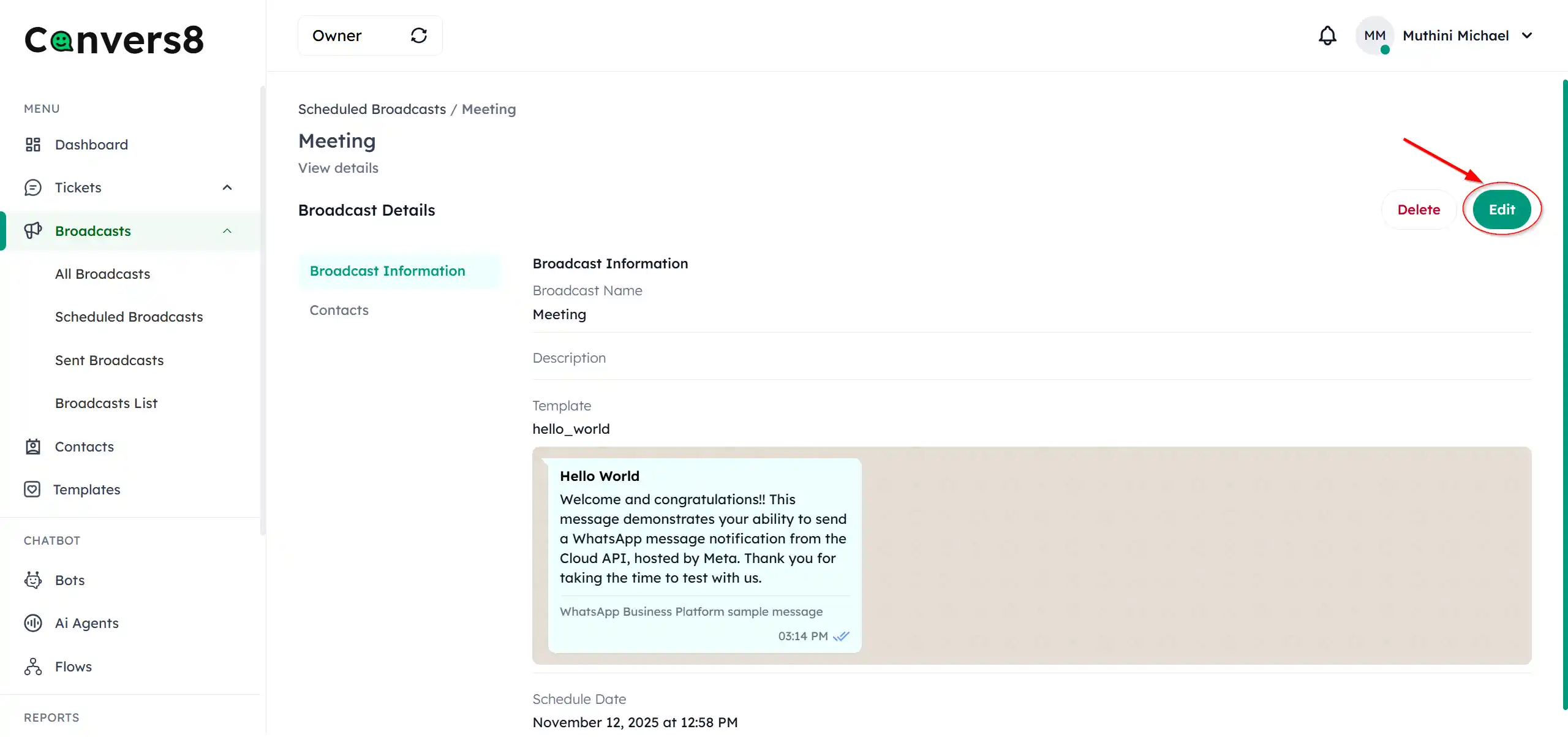The image size is (1568, 737).
Task: Click the Broadcasts megaphone icon
Action: pyautogui.click(x=32, y=230)
